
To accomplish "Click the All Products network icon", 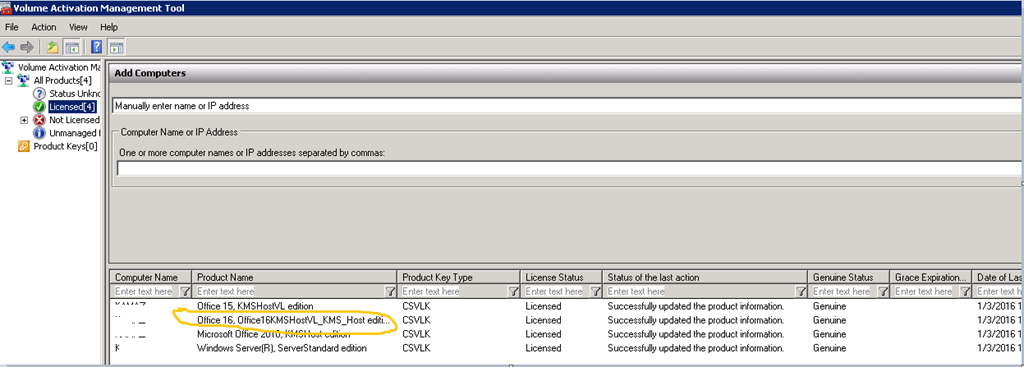I will [24, 80].
